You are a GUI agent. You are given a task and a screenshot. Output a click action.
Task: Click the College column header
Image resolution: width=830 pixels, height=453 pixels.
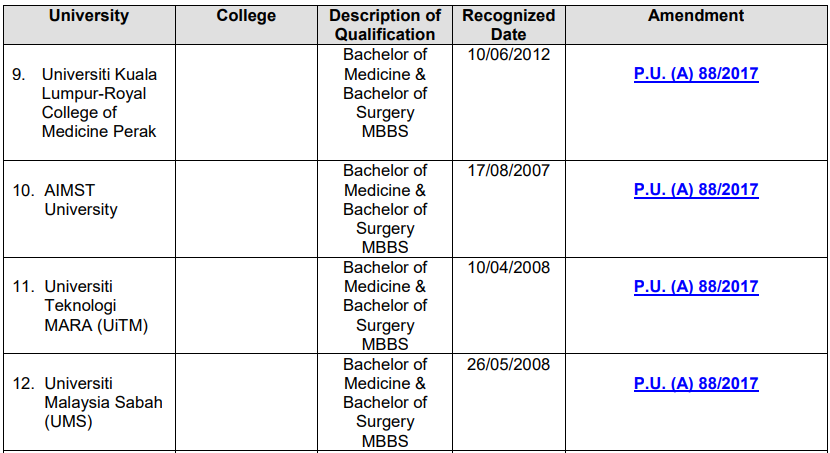click(246, 16)
